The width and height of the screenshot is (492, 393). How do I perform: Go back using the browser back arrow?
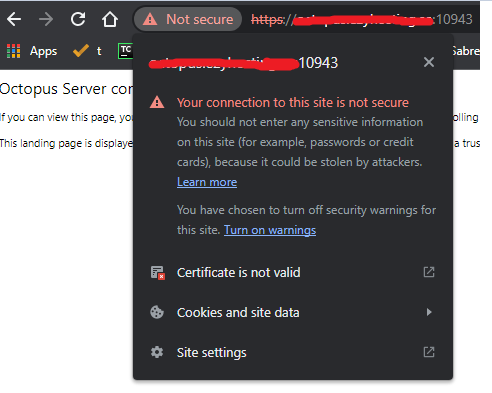point(14,19)
